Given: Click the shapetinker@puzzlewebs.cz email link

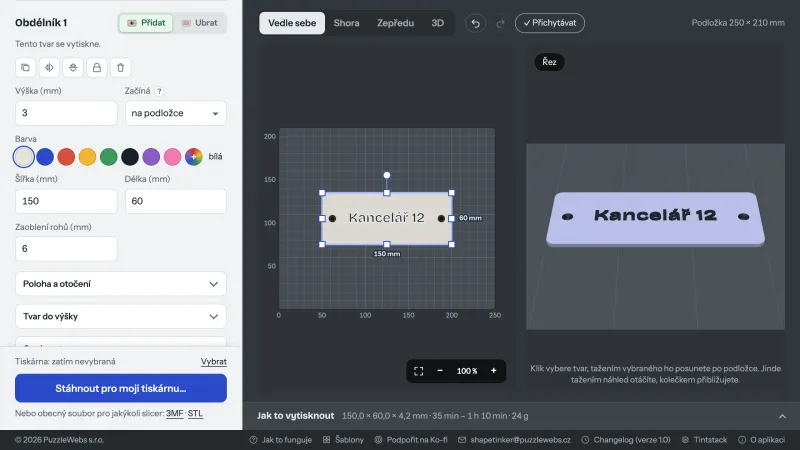Looking at the screenshot, I should [514, 440].
